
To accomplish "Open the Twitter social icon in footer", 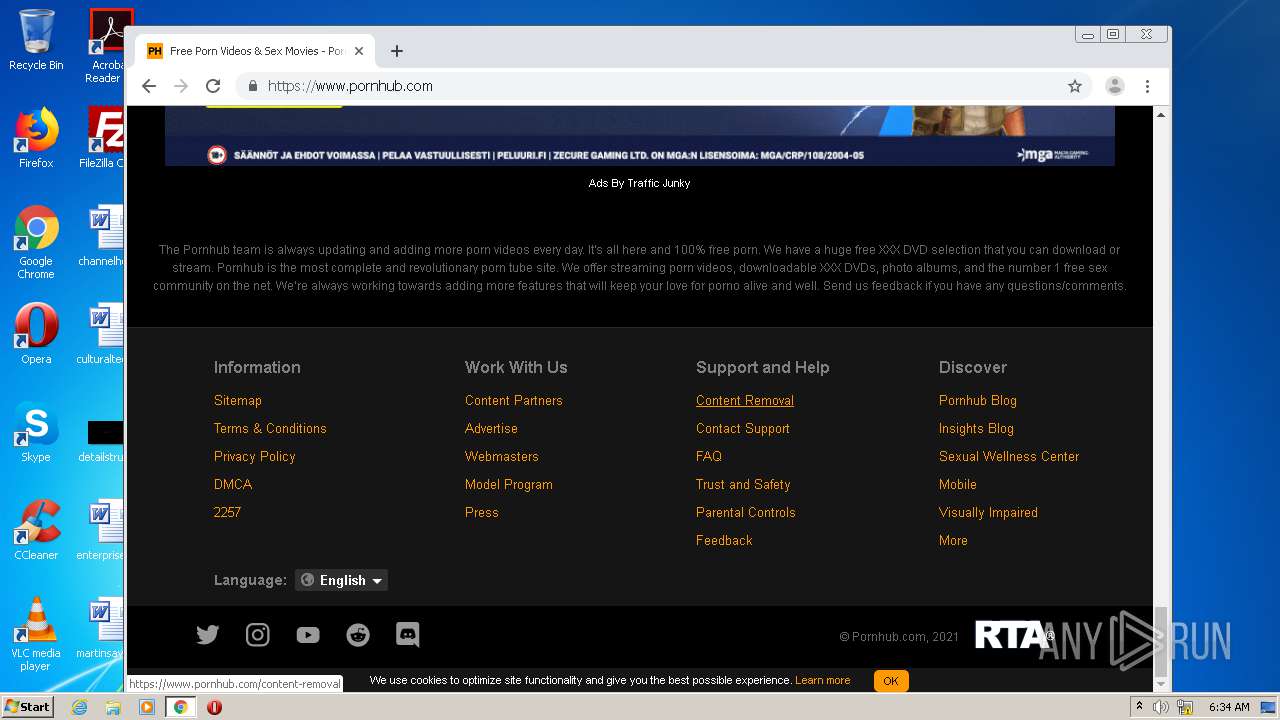I will (x=208, y=635).
